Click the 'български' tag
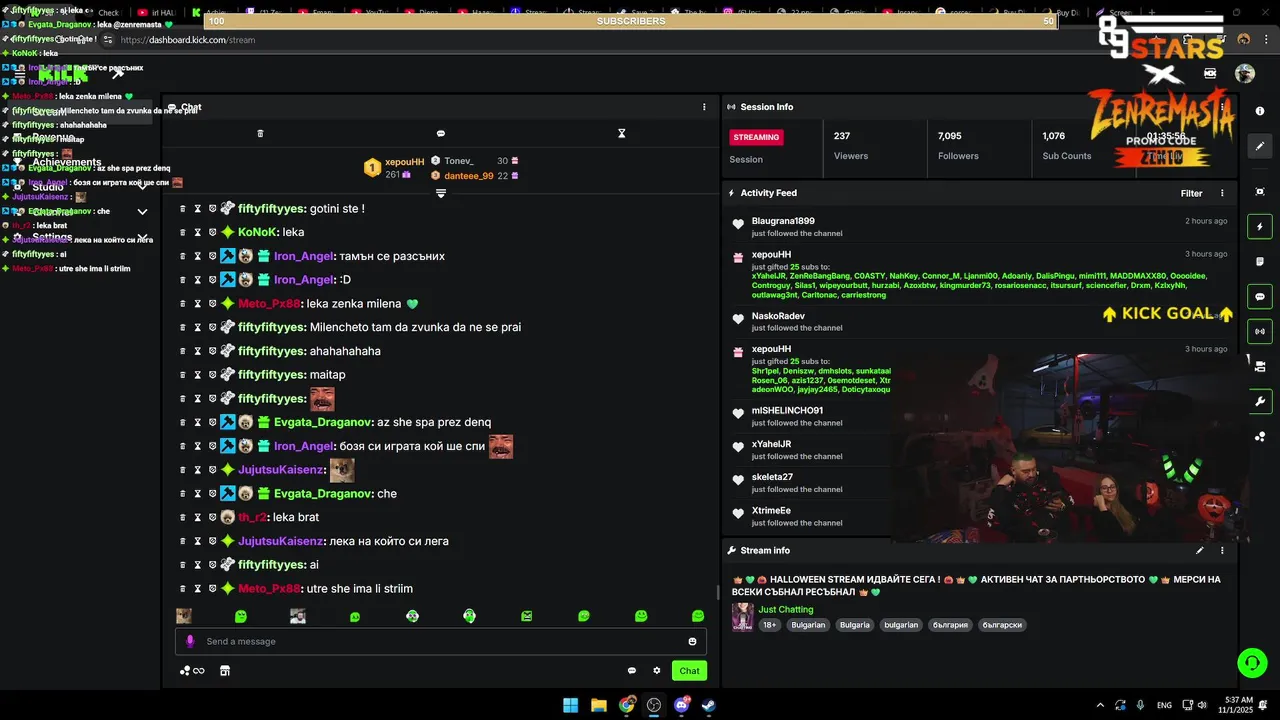 coord(1002,625)
